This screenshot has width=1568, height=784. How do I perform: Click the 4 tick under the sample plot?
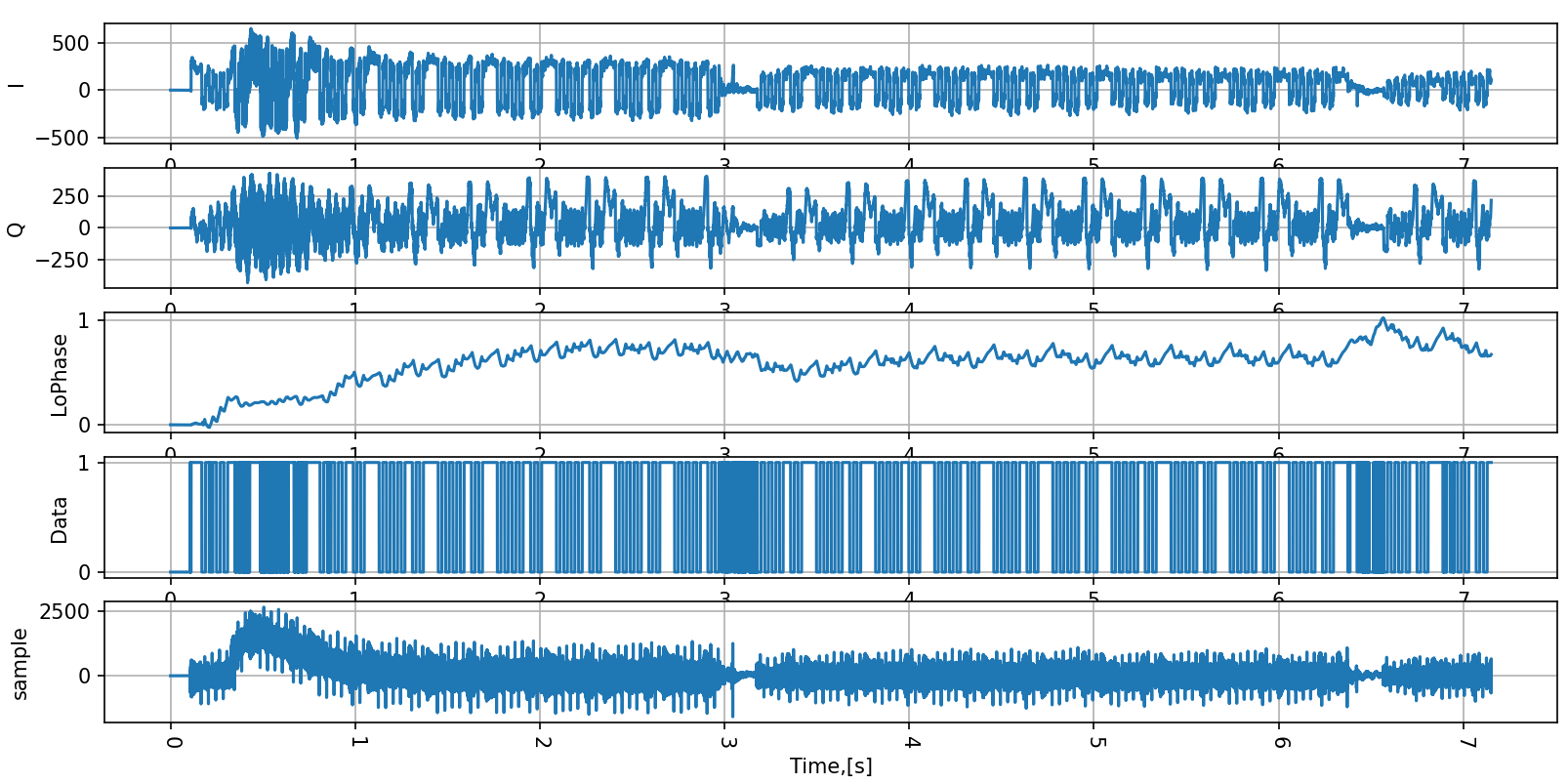pyautogui.click(x=910, y=741)
